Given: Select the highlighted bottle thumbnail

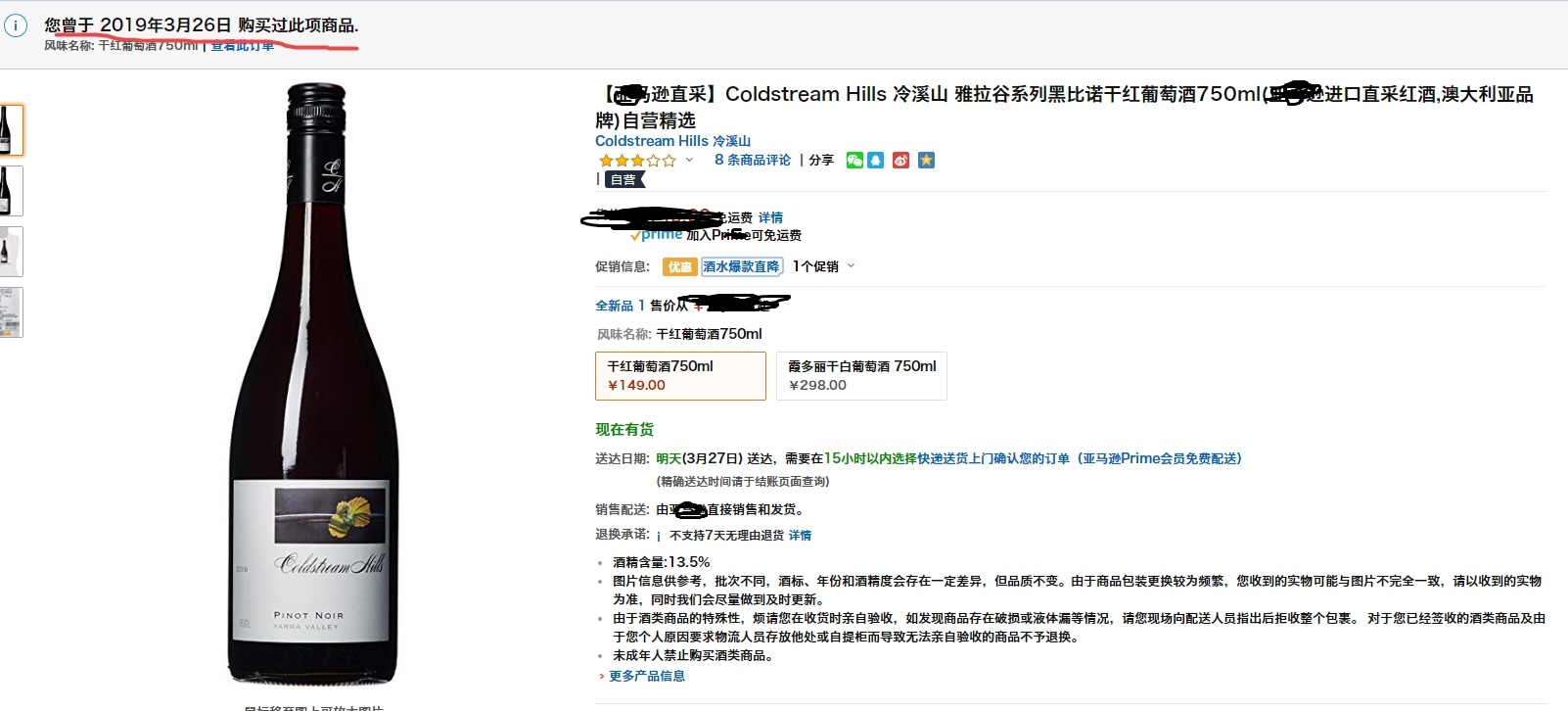Looking at the screenshot, I should pyautogui.click(x=11, y=130).
